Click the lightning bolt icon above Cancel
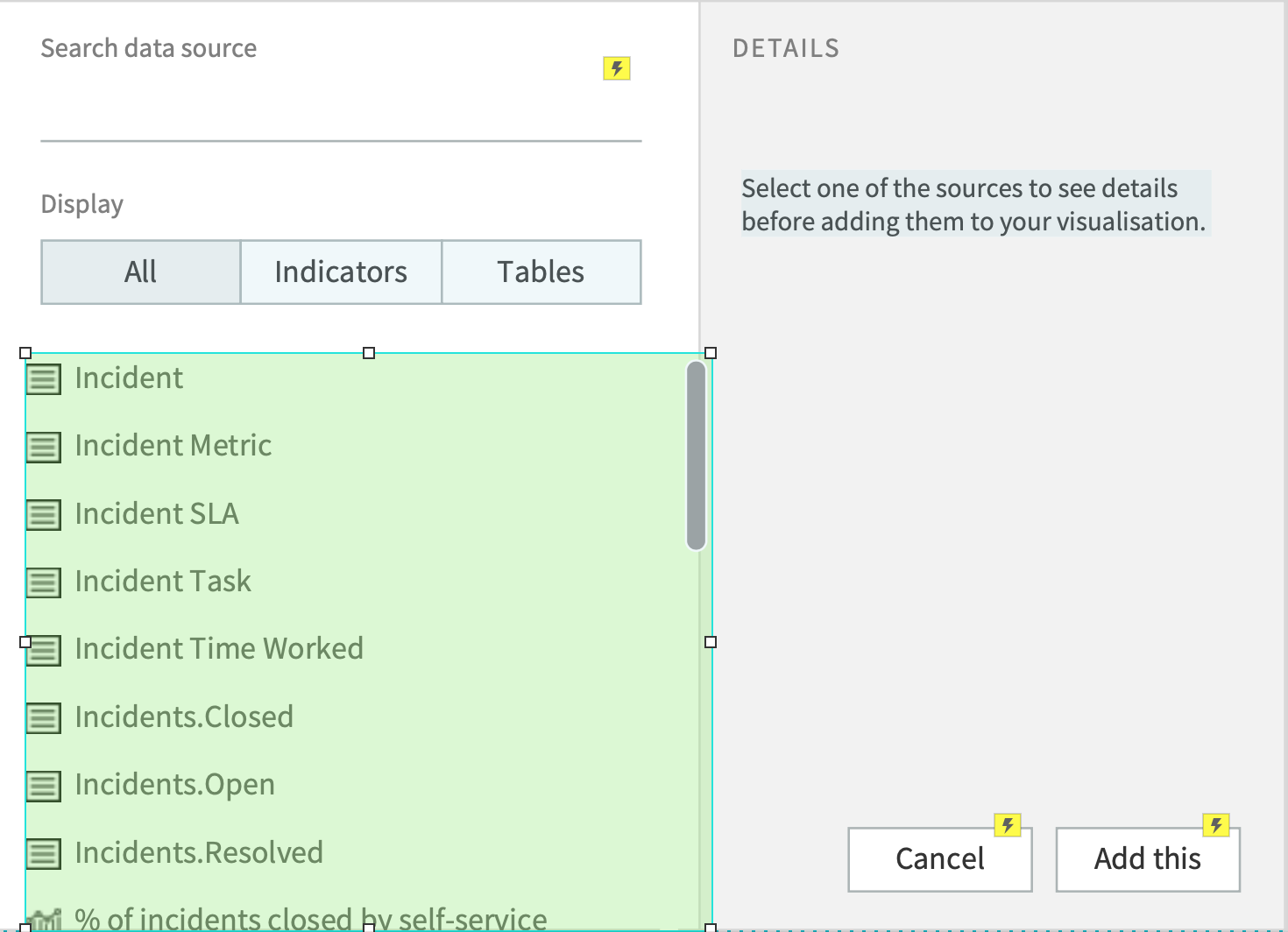This screenshot has width=1288, height=932. (x=1008, y=824)
